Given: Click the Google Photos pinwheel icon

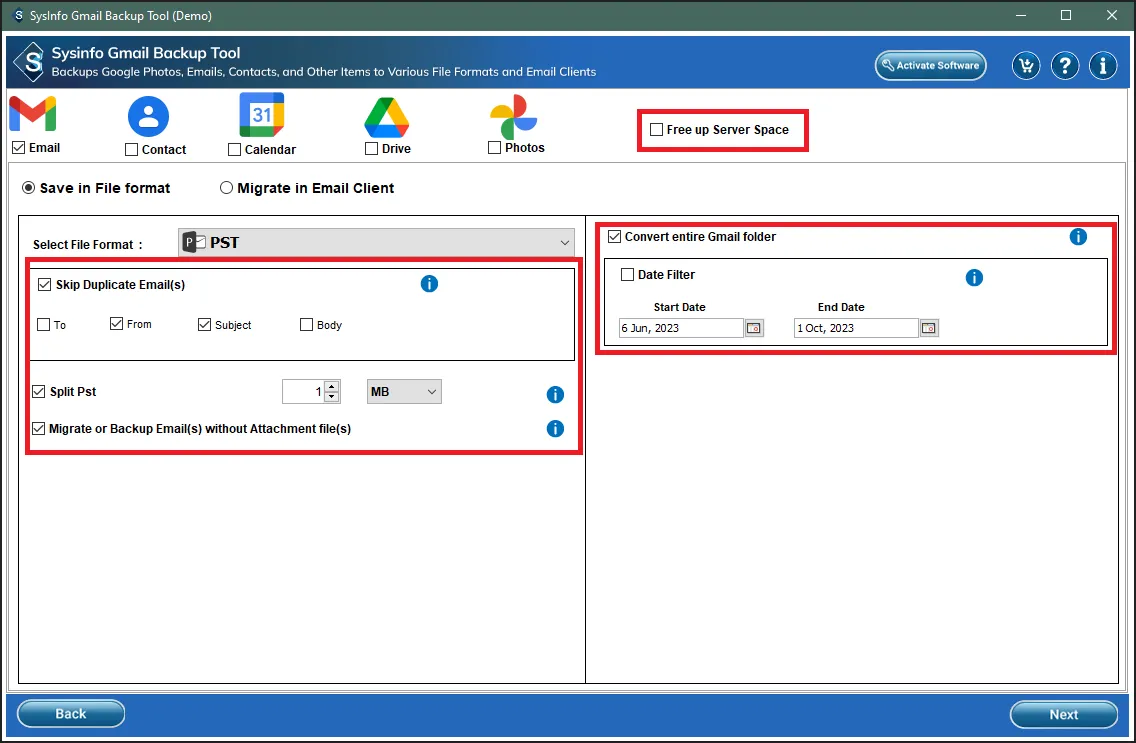Looking at the screenshot, I should (514, 117).
